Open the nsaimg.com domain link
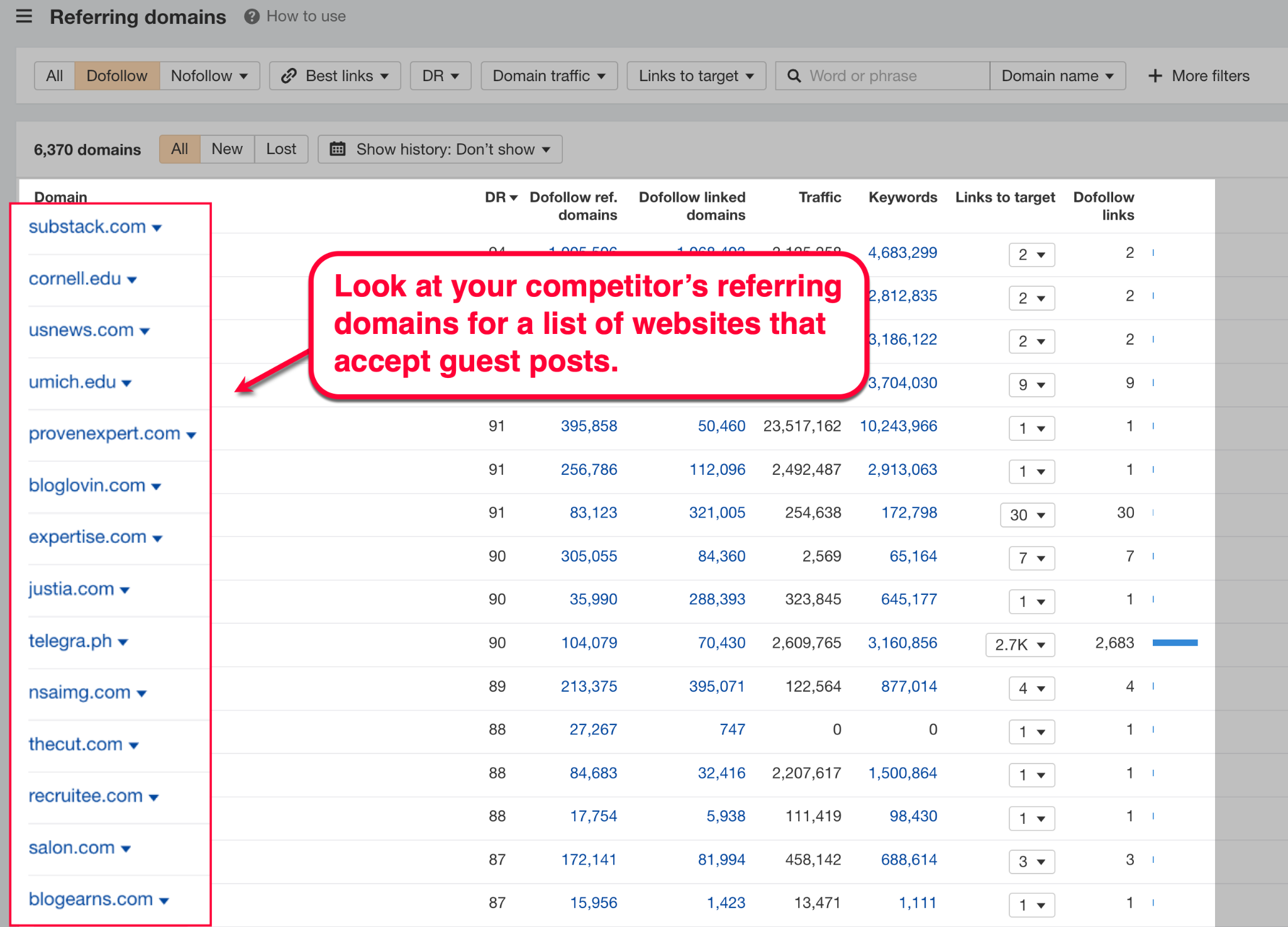1288x927 pixels. coord(80,692)
